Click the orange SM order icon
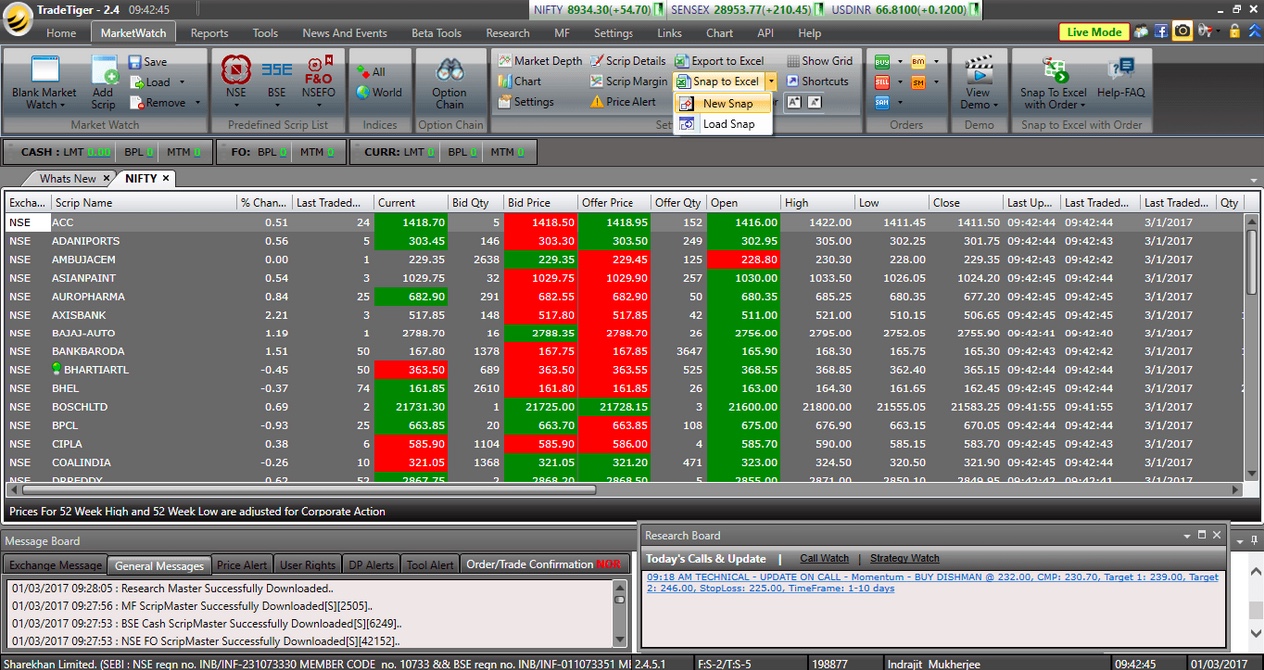 [918, 82]
